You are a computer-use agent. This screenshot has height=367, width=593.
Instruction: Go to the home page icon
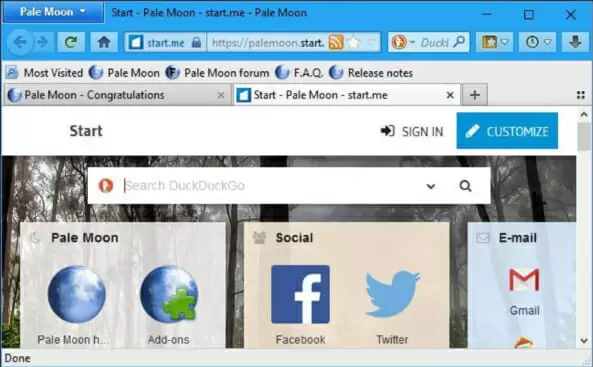104,42
